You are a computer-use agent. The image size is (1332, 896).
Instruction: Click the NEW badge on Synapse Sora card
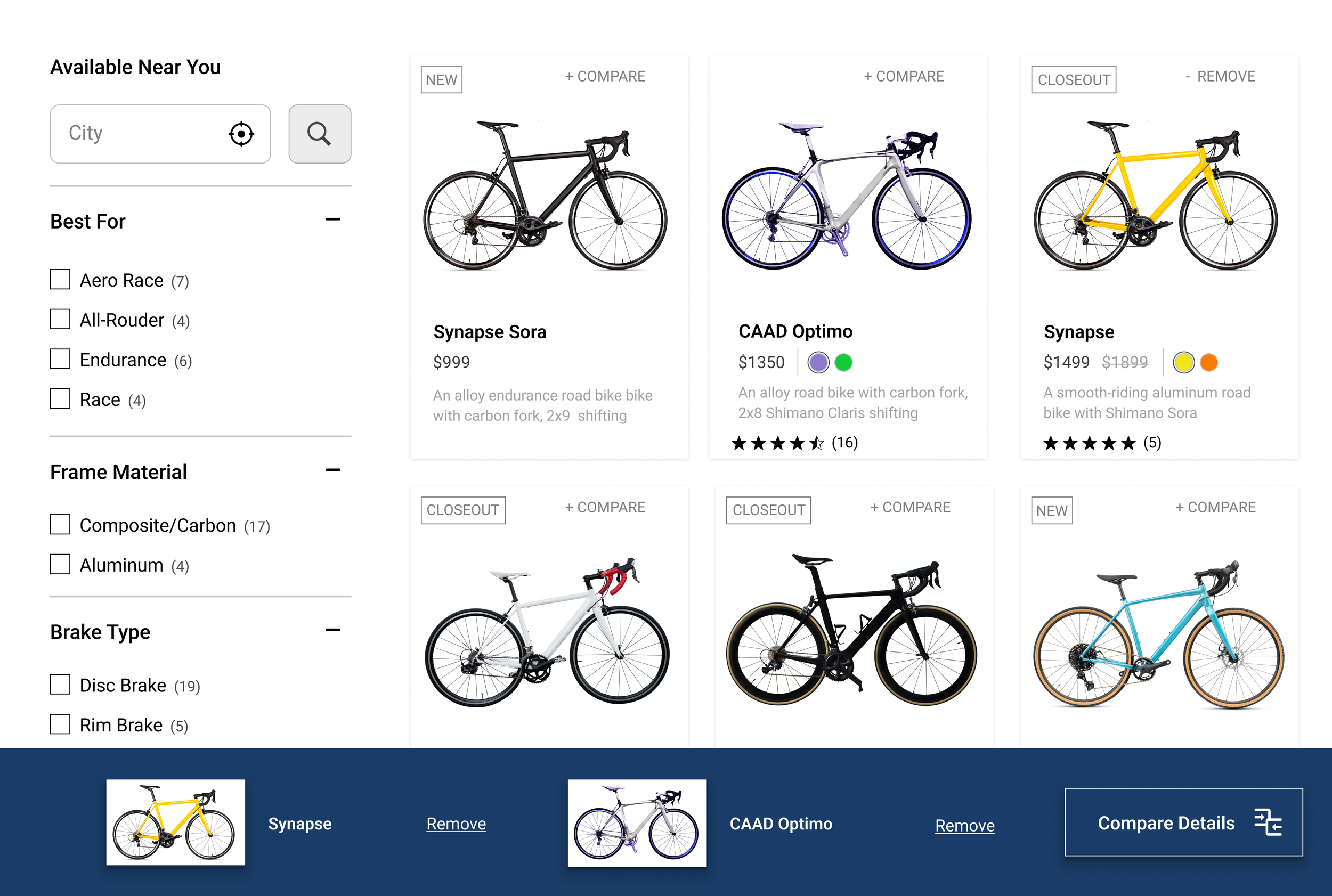[x=441, y=80]
